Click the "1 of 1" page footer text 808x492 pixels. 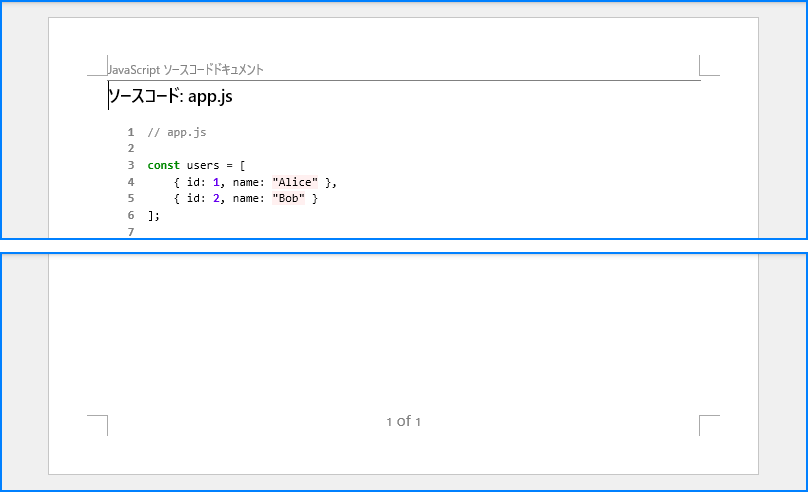(404, 421)
